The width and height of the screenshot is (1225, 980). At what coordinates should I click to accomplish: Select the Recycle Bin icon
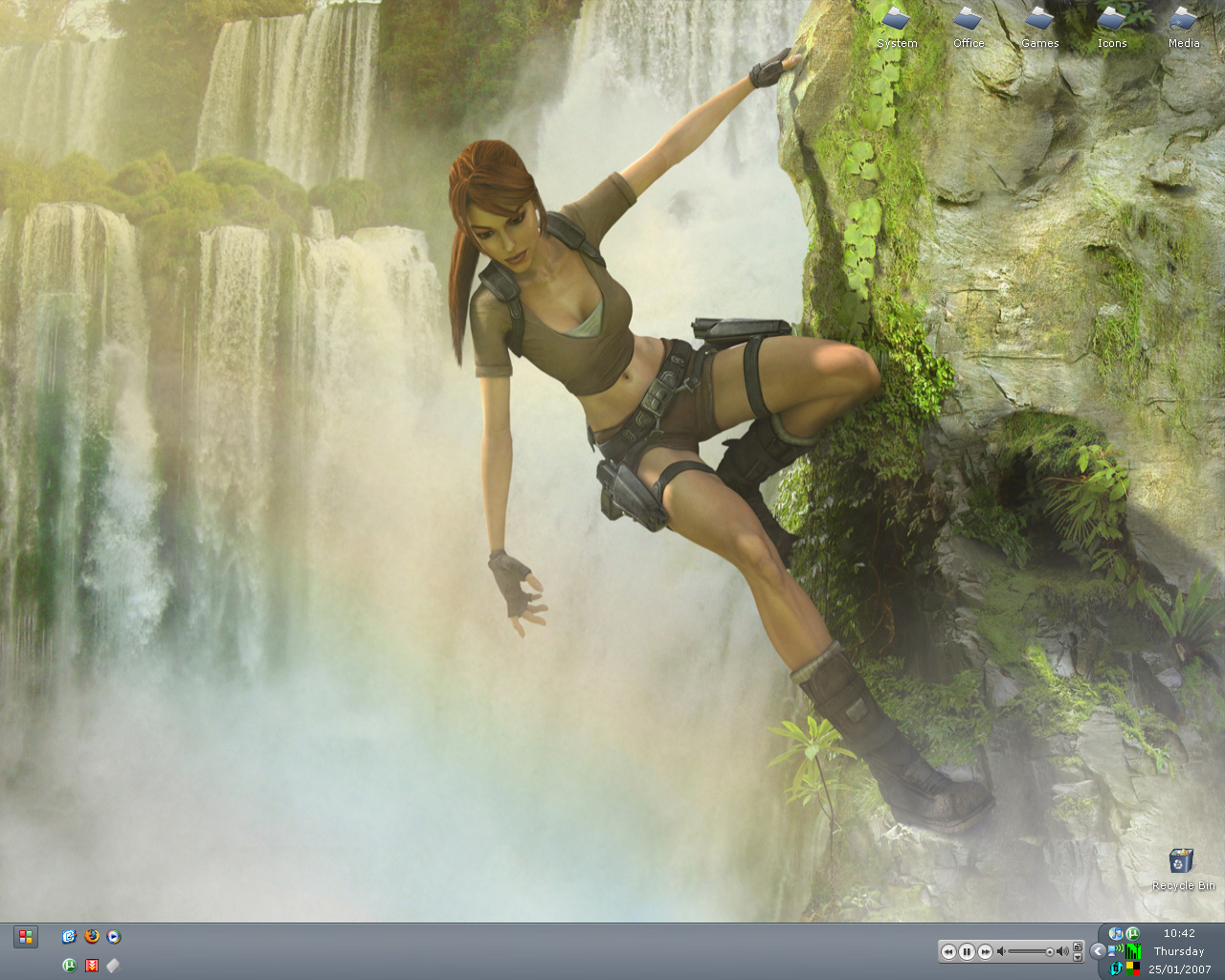pos(1183,869)
